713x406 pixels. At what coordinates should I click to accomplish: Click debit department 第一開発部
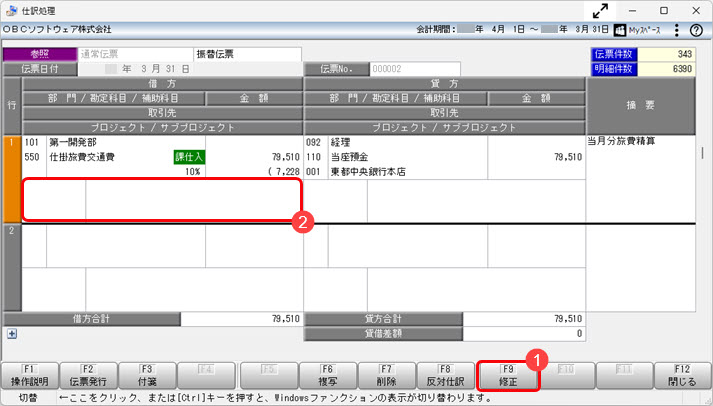pyautogui.click(x=73, y=142)
